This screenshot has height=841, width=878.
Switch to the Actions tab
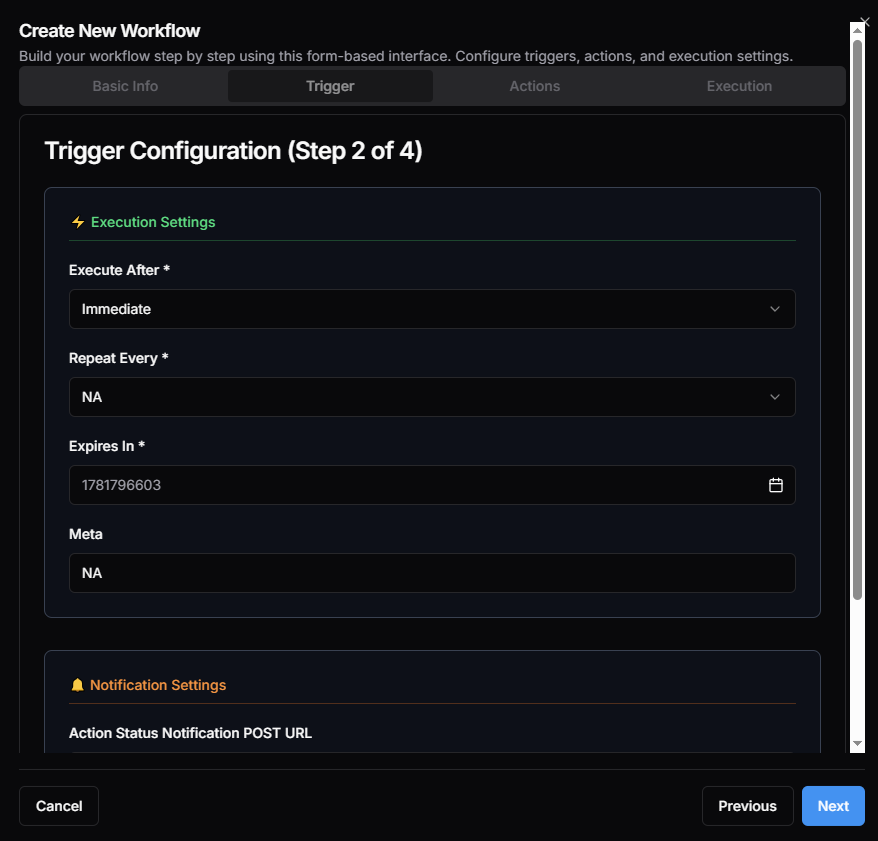(534, 86)
